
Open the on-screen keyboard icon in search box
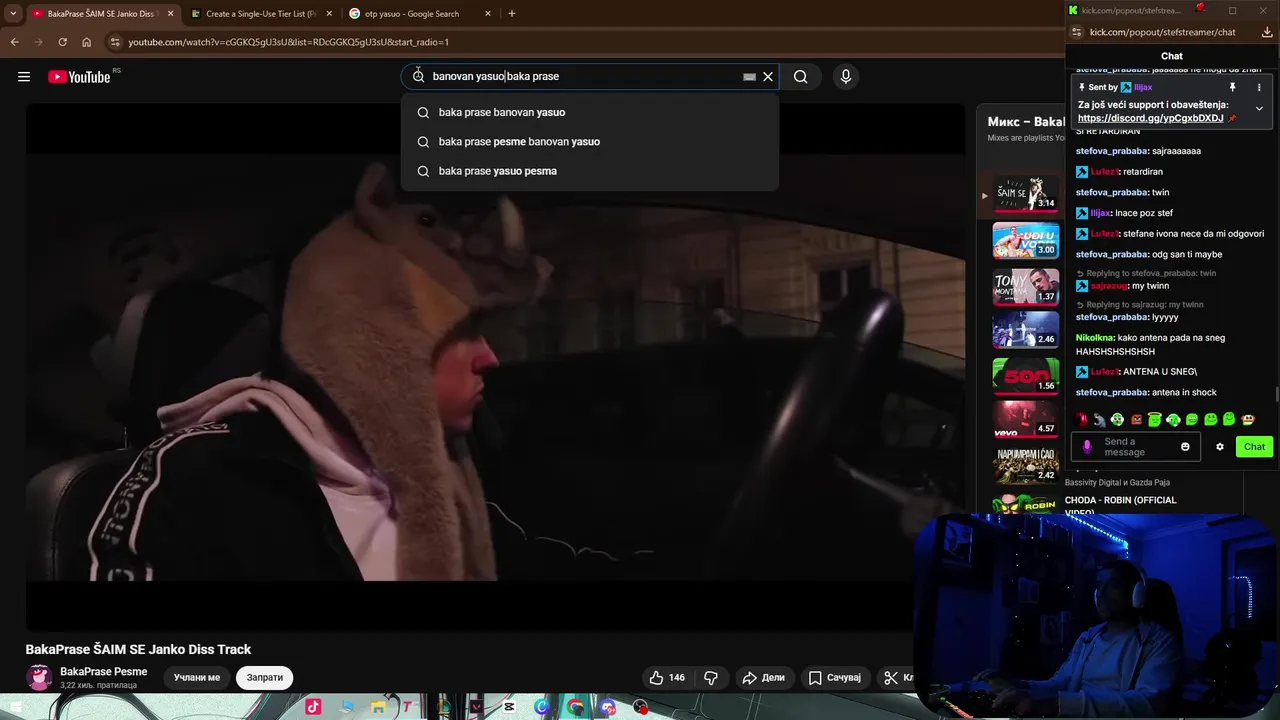click(x=749, y=77)
